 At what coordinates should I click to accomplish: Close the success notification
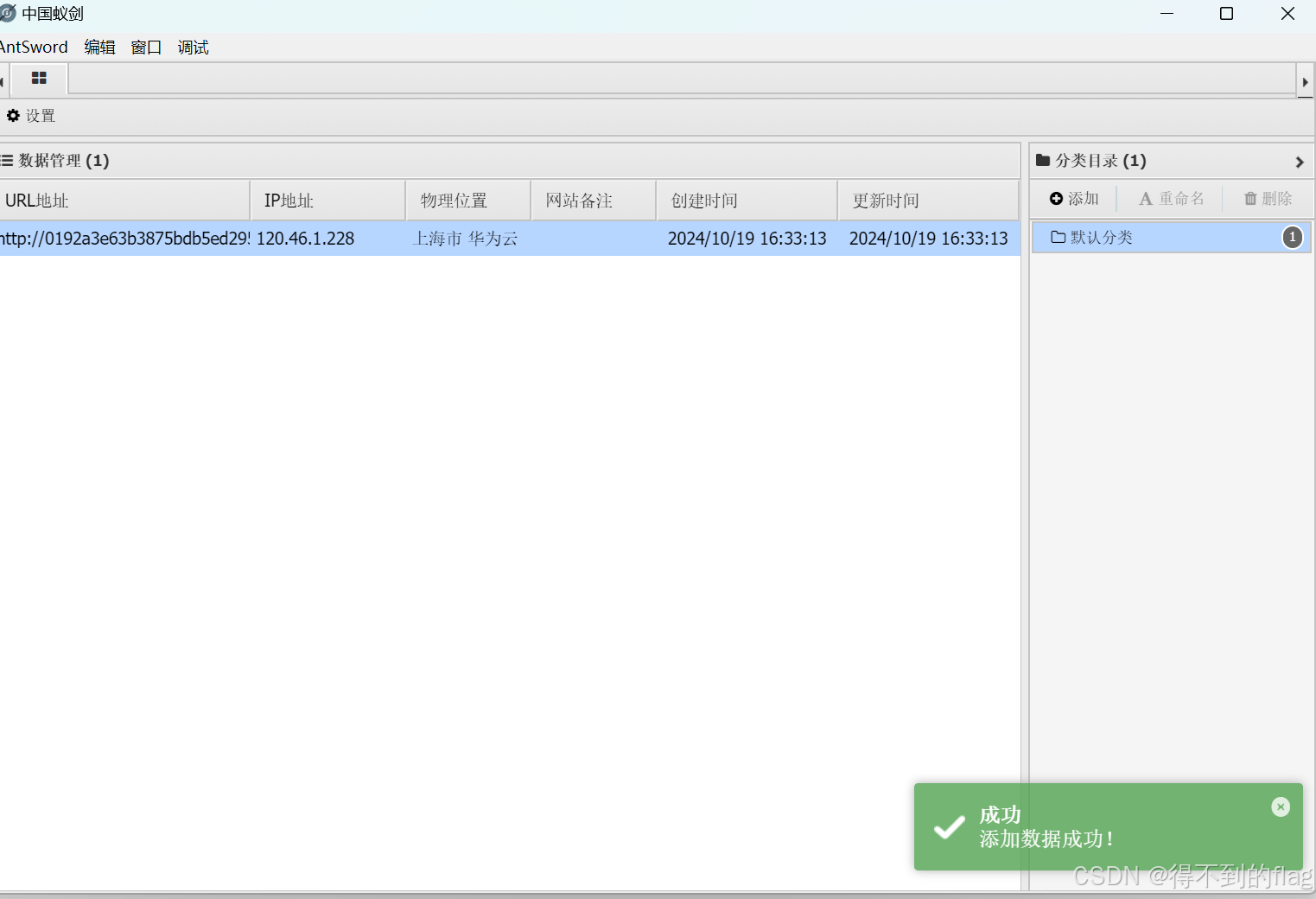[x=1281, y=807]
